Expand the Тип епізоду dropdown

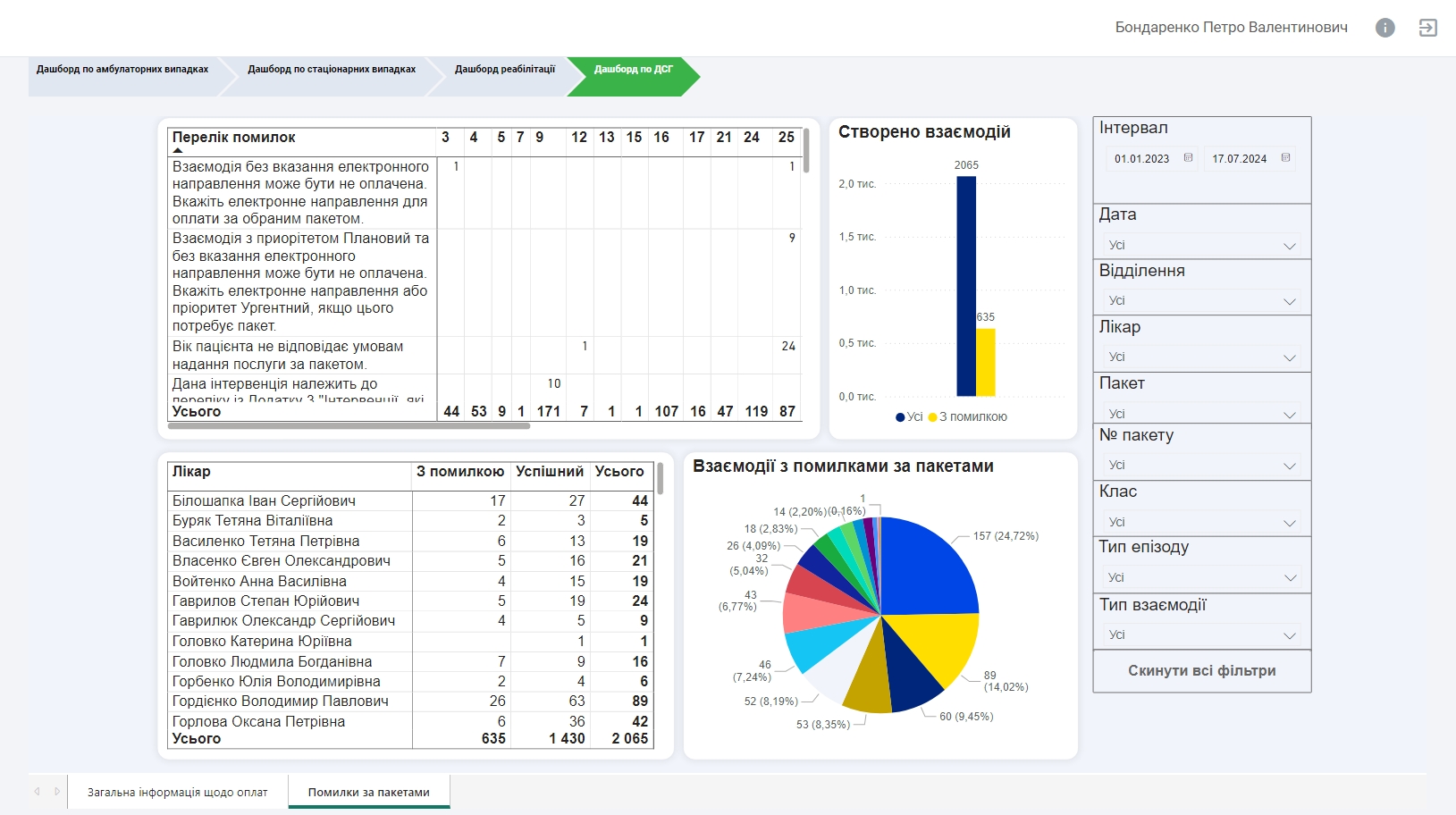click(x=1201, y=578)
